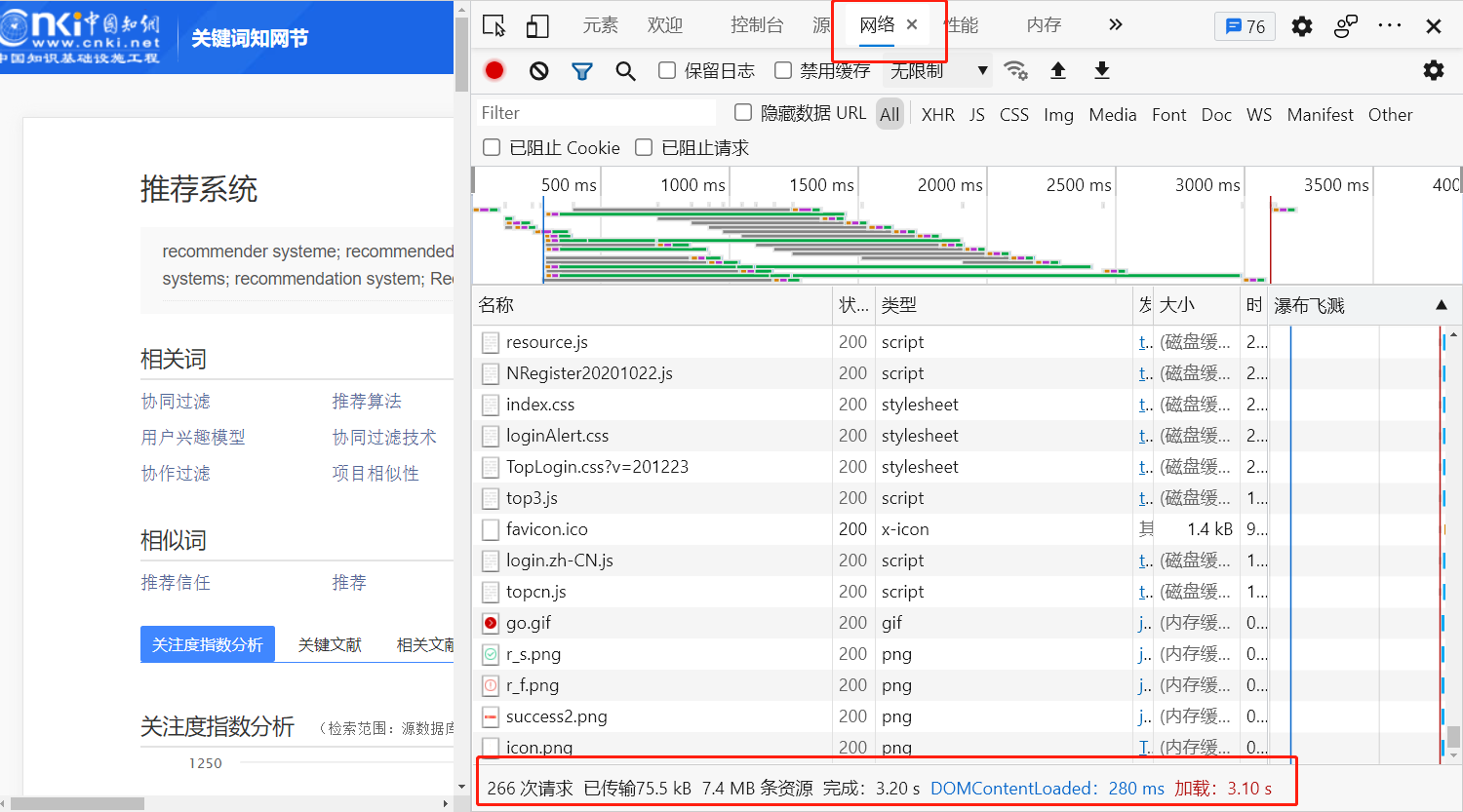Select the index.css request row
1463x812 pixels.
(869, 405)
